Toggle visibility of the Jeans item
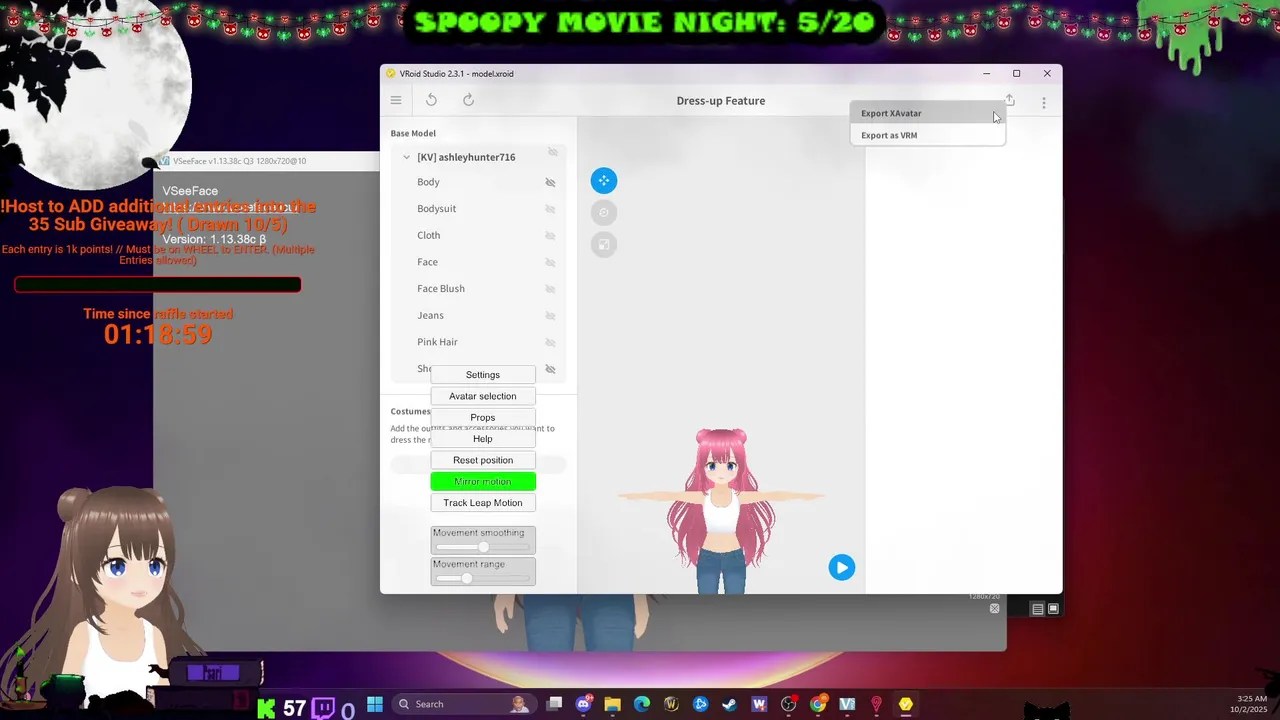 pos(550,315)
